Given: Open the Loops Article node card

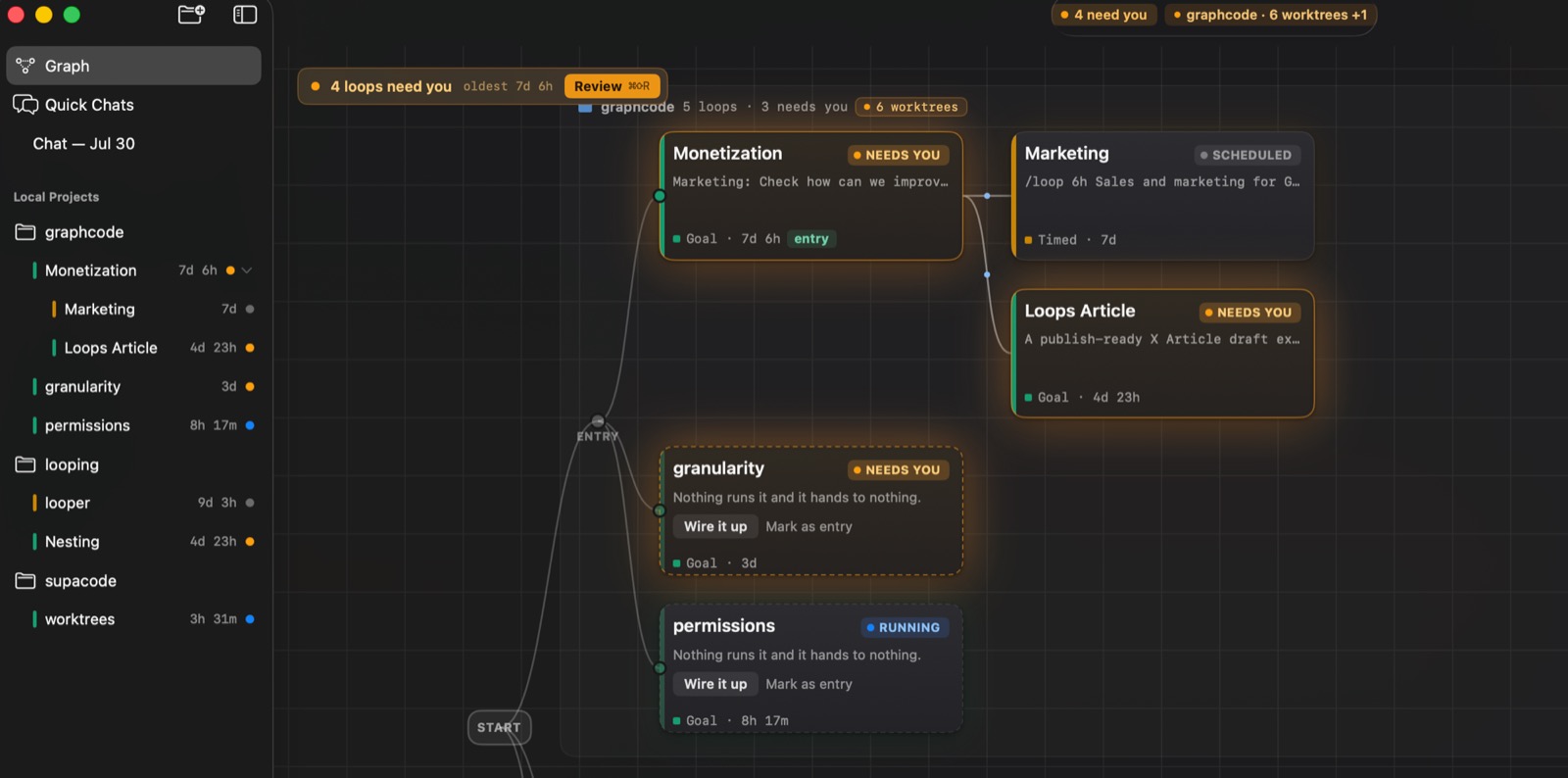Looking at the screenshot, I should 1162,354.
